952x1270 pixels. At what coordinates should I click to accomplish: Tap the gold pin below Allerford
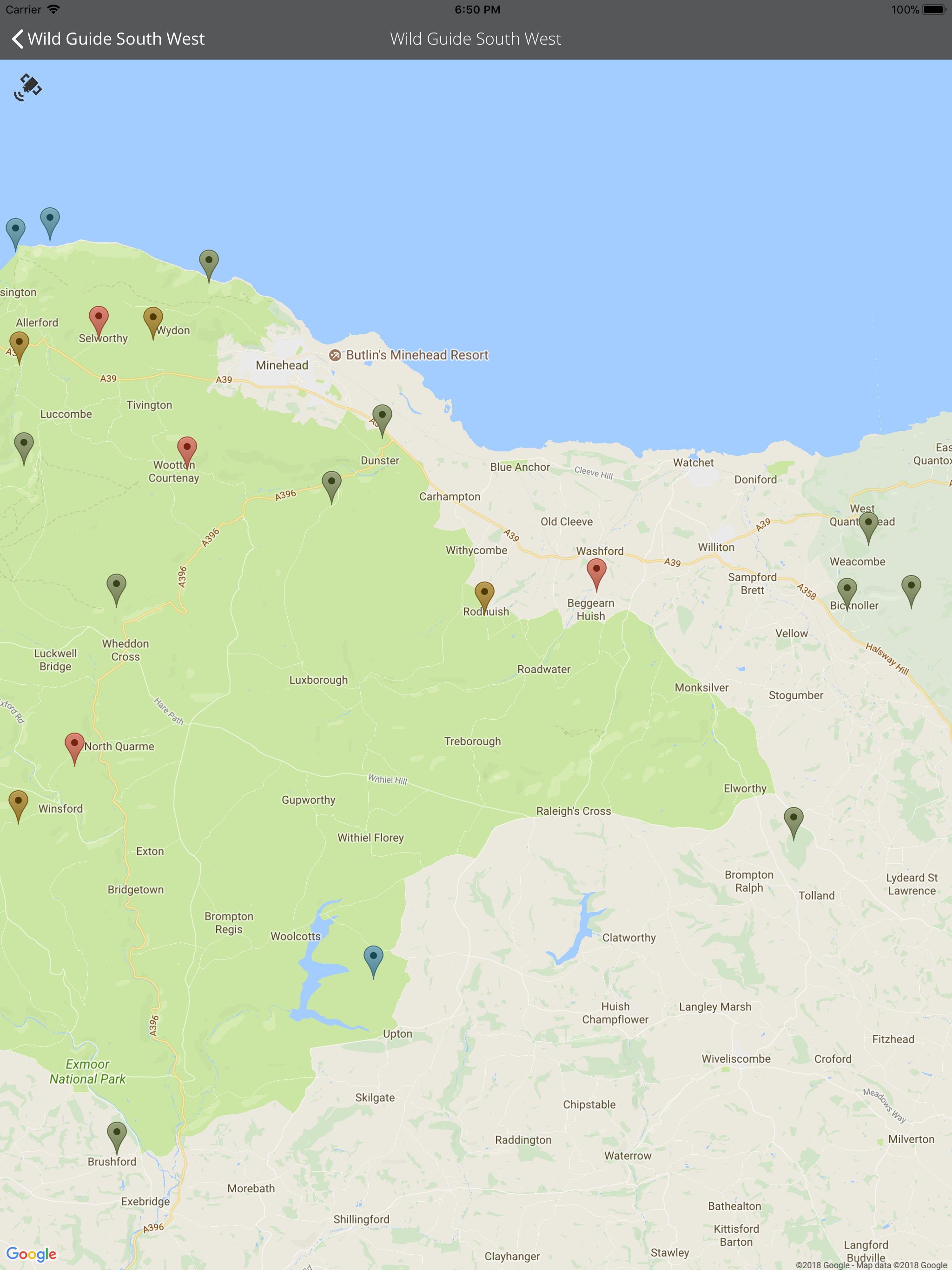(19, 348)
